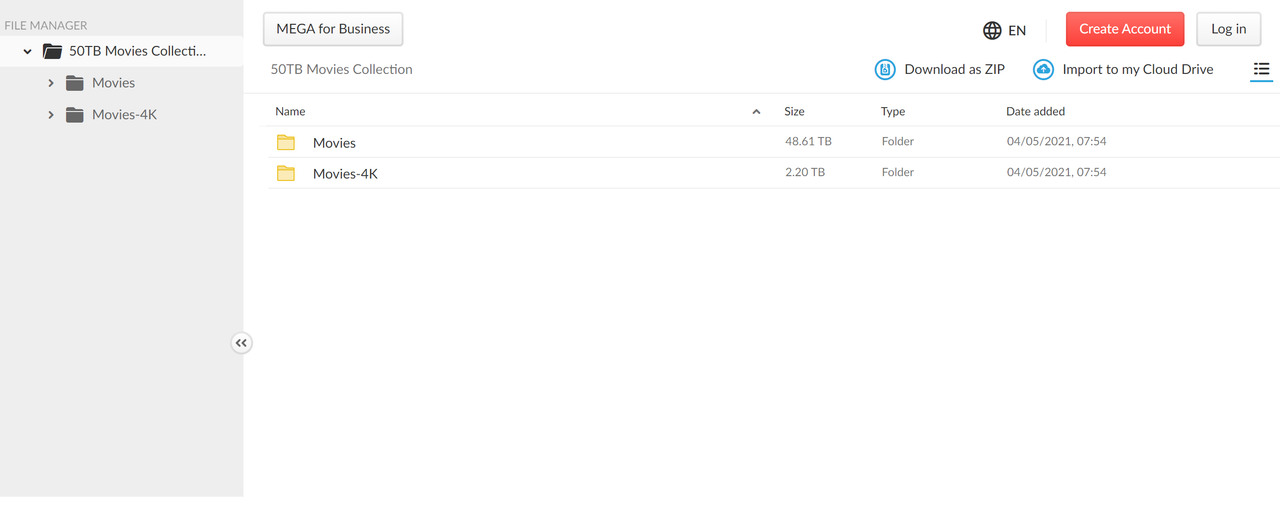Click the Movies-4K folder icon in the sidebar tree
The image size is (1280, 521).
75,115
